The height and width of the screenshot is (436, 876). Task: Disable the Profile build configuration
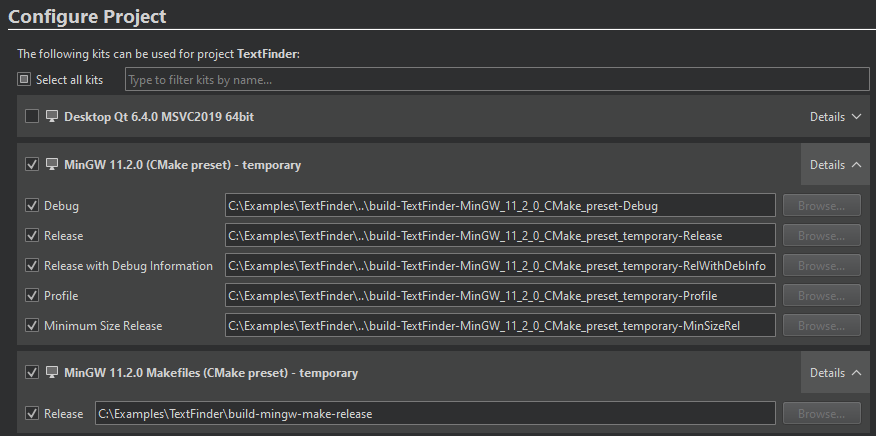[x=32, y=296]
